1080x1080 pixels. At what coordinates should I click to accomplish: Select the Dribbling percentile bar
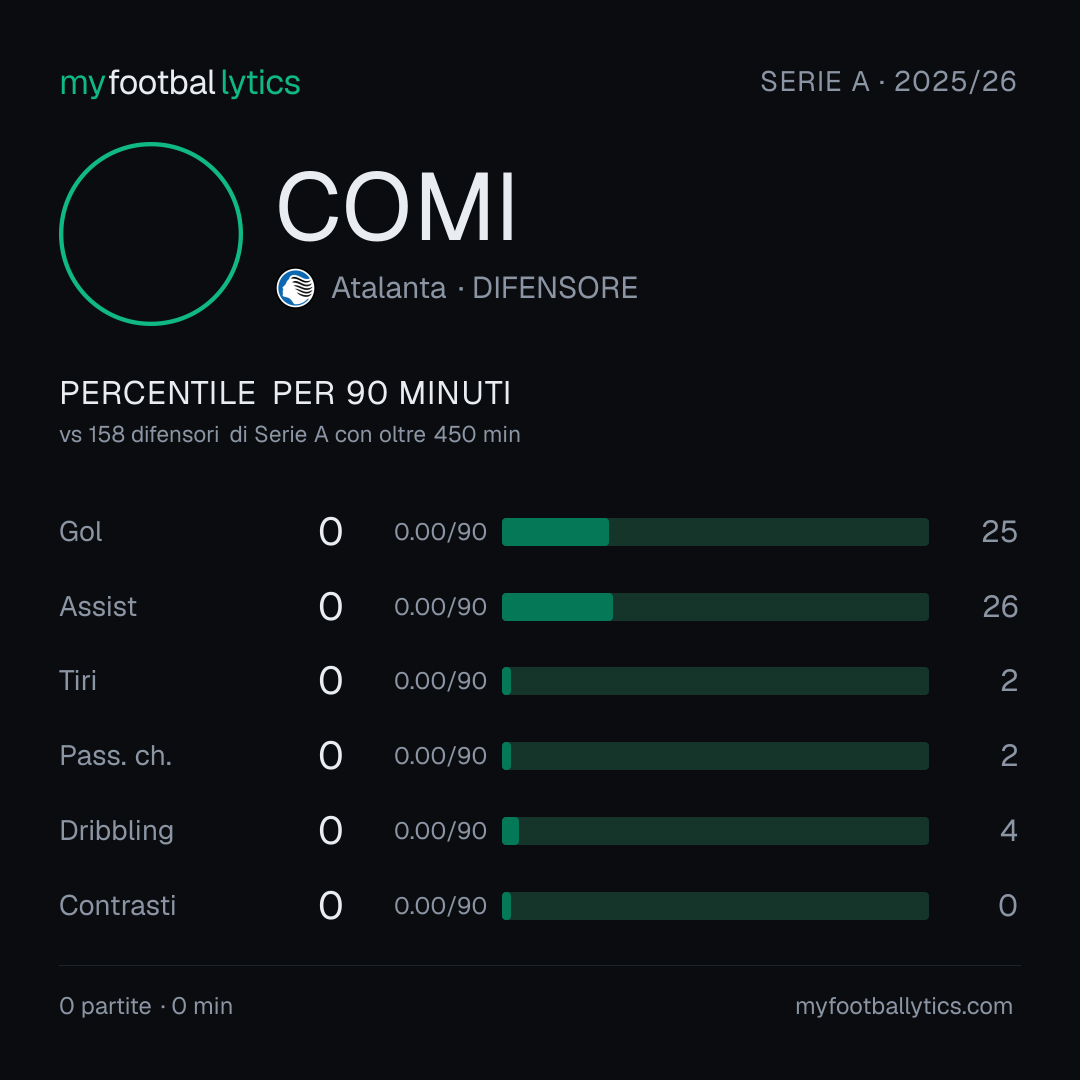pos(715,831)
